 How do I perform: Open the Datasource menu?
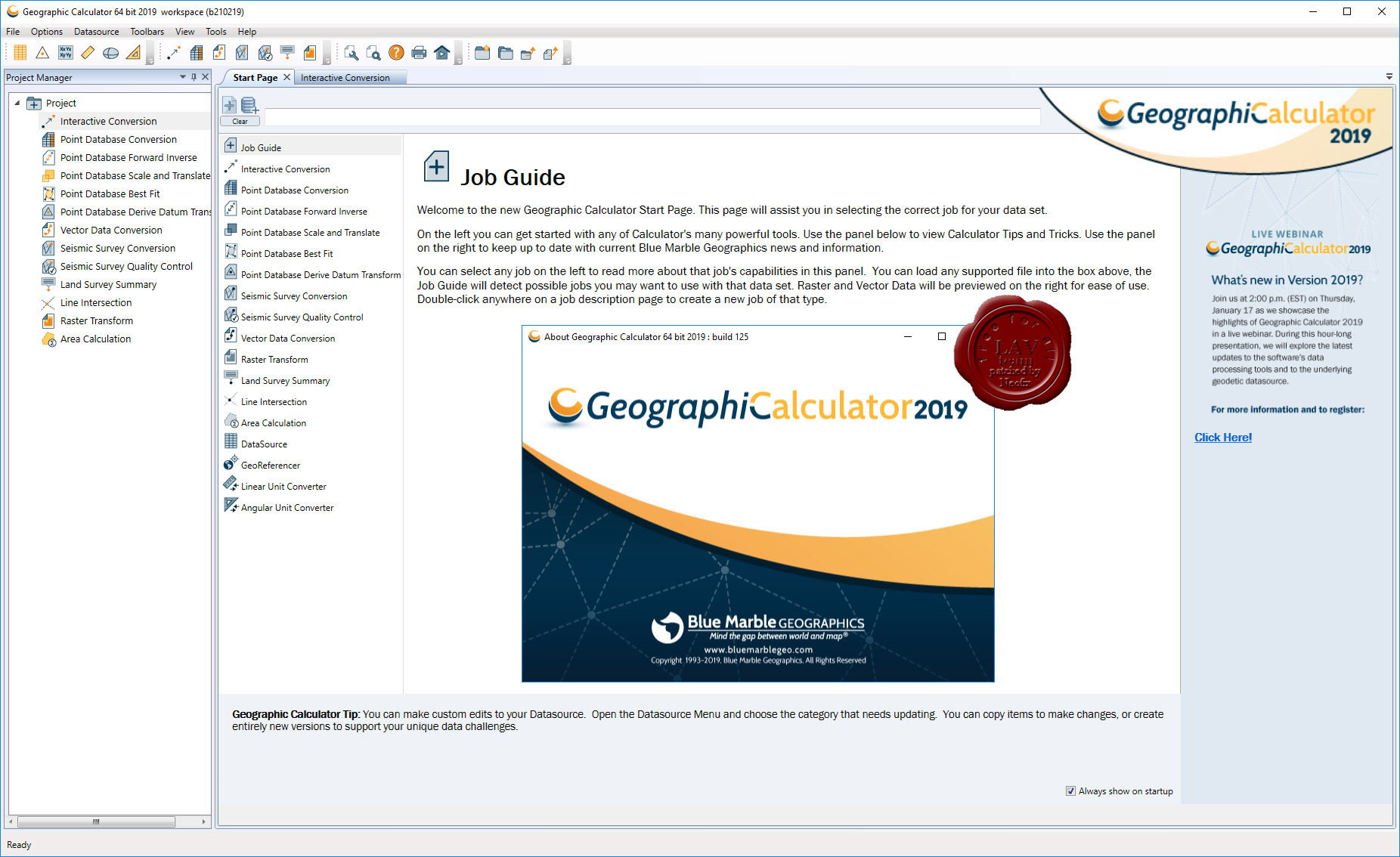97,32
